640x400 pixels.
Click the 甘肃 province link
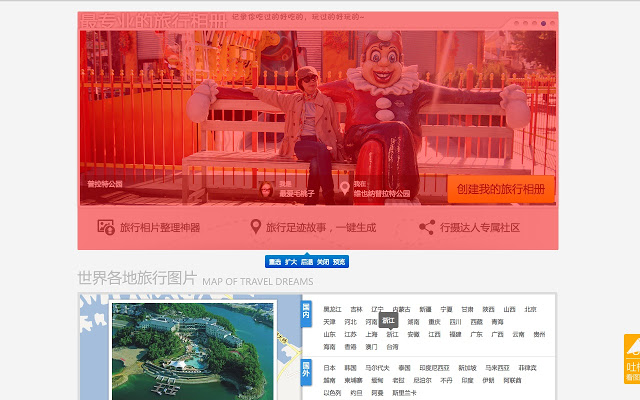[x=467, y=309]
